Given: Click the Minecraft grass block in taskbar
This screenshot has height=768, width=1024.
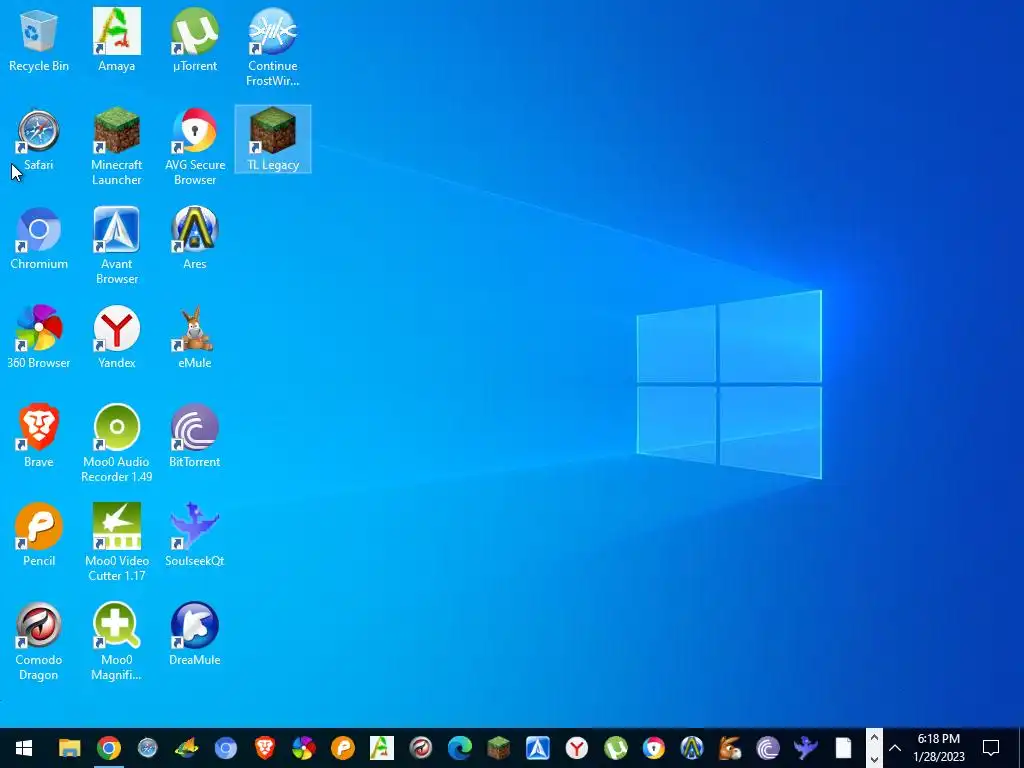Looking at the screenshot, I should tap(498, 748).
